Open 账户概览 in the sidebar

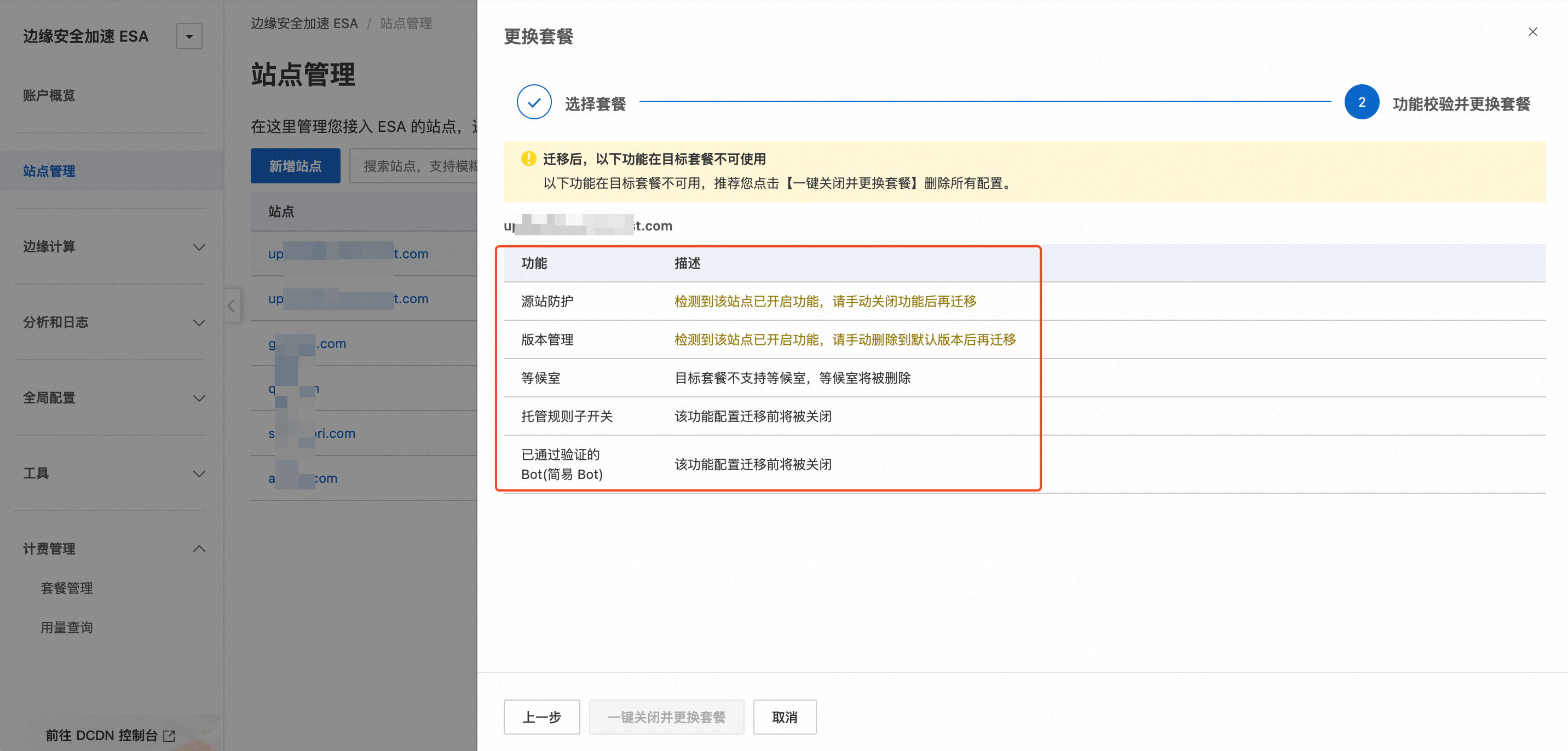pos(49,96)
